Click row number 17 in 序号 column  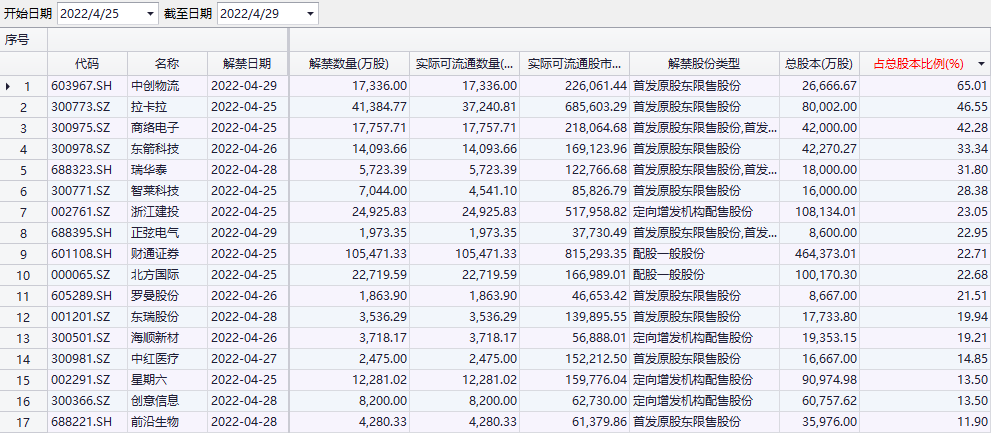24,422
